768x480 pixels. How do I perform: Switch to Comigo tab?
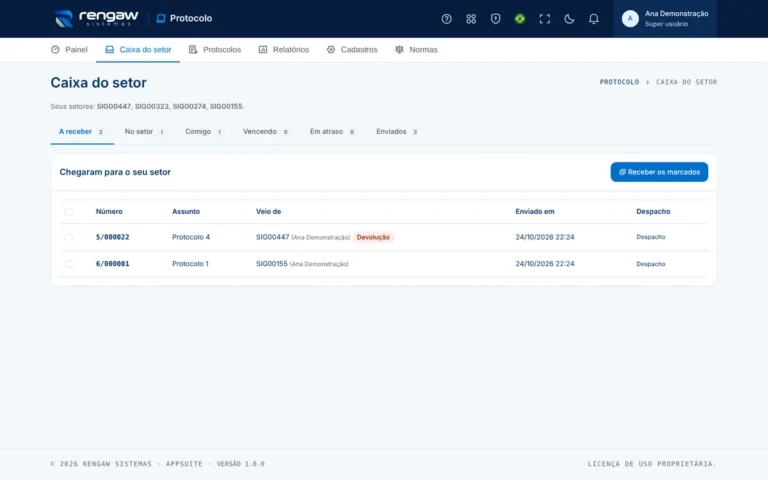(203, 132)
